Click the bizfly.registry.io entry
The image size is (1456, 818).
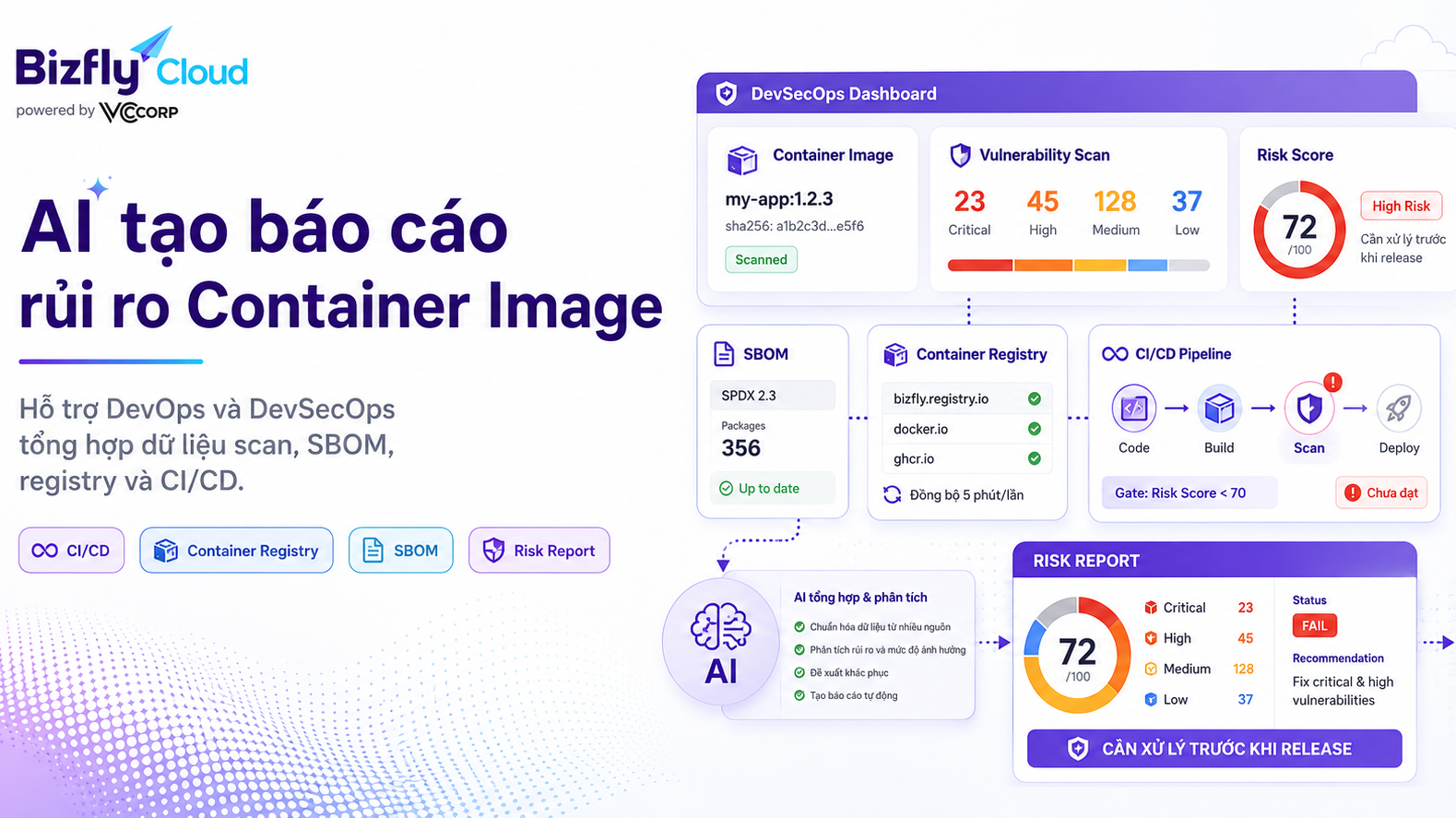[x=965, y=398]
